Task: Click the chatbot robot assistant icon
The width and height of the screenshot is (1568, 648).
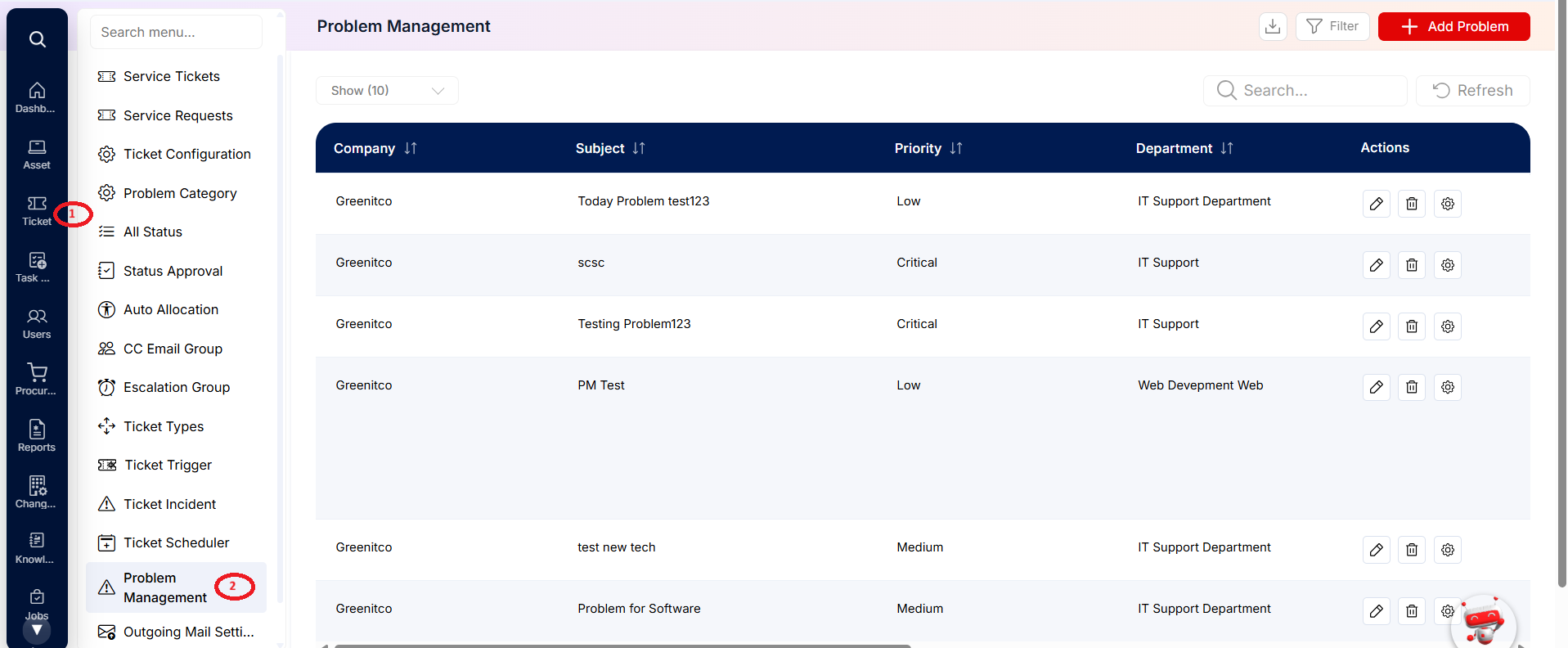Action: point(1484,623)
